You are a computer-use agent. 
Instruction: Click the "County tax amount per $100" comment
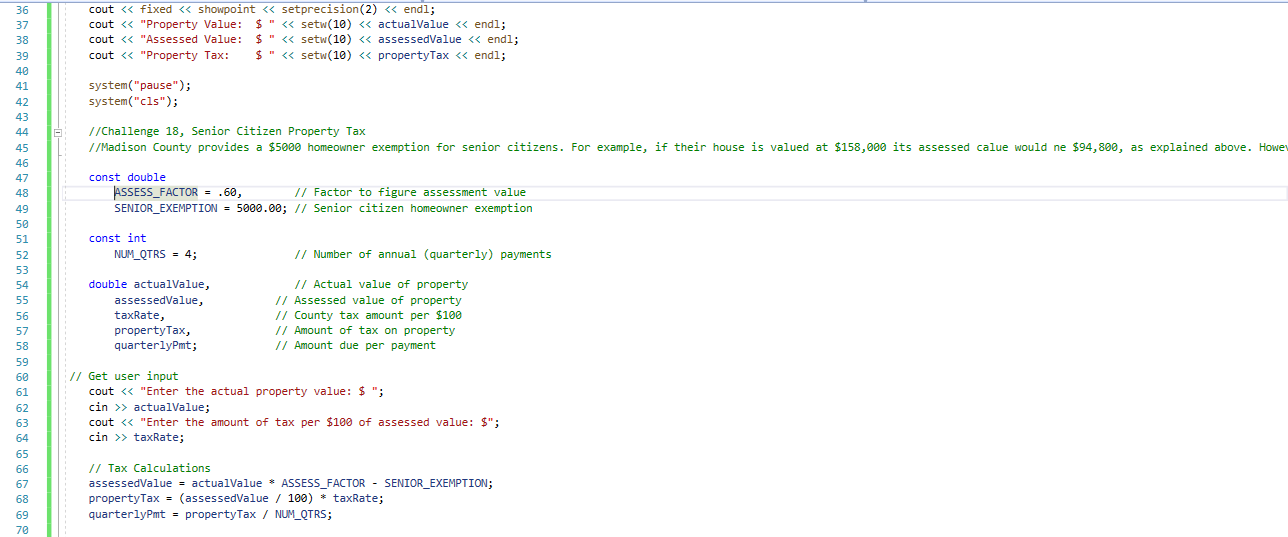coord(369,315)
